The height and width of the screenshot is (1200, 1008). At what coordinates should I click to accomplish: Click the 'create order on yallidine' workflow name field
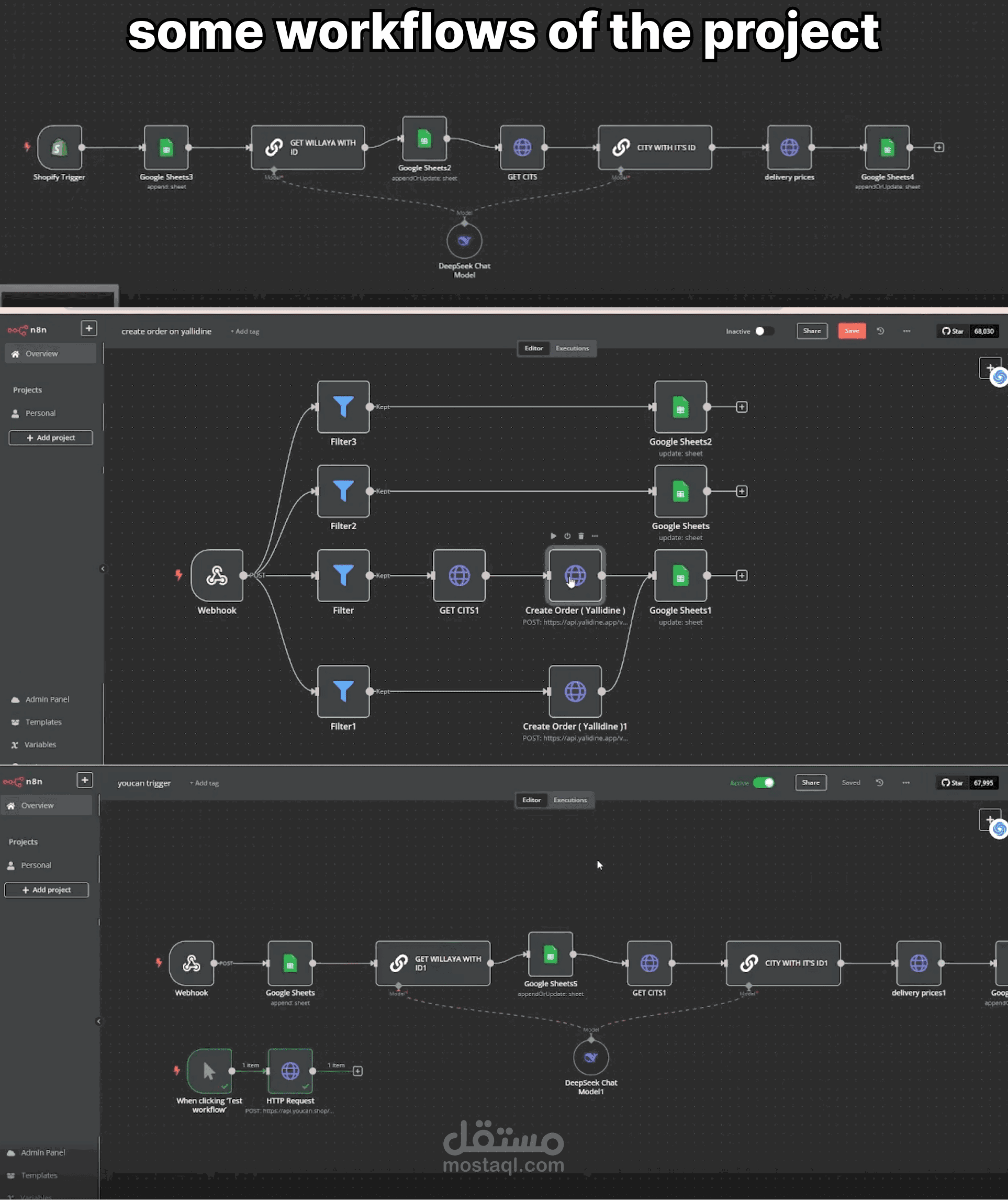[x=166, y=331]
